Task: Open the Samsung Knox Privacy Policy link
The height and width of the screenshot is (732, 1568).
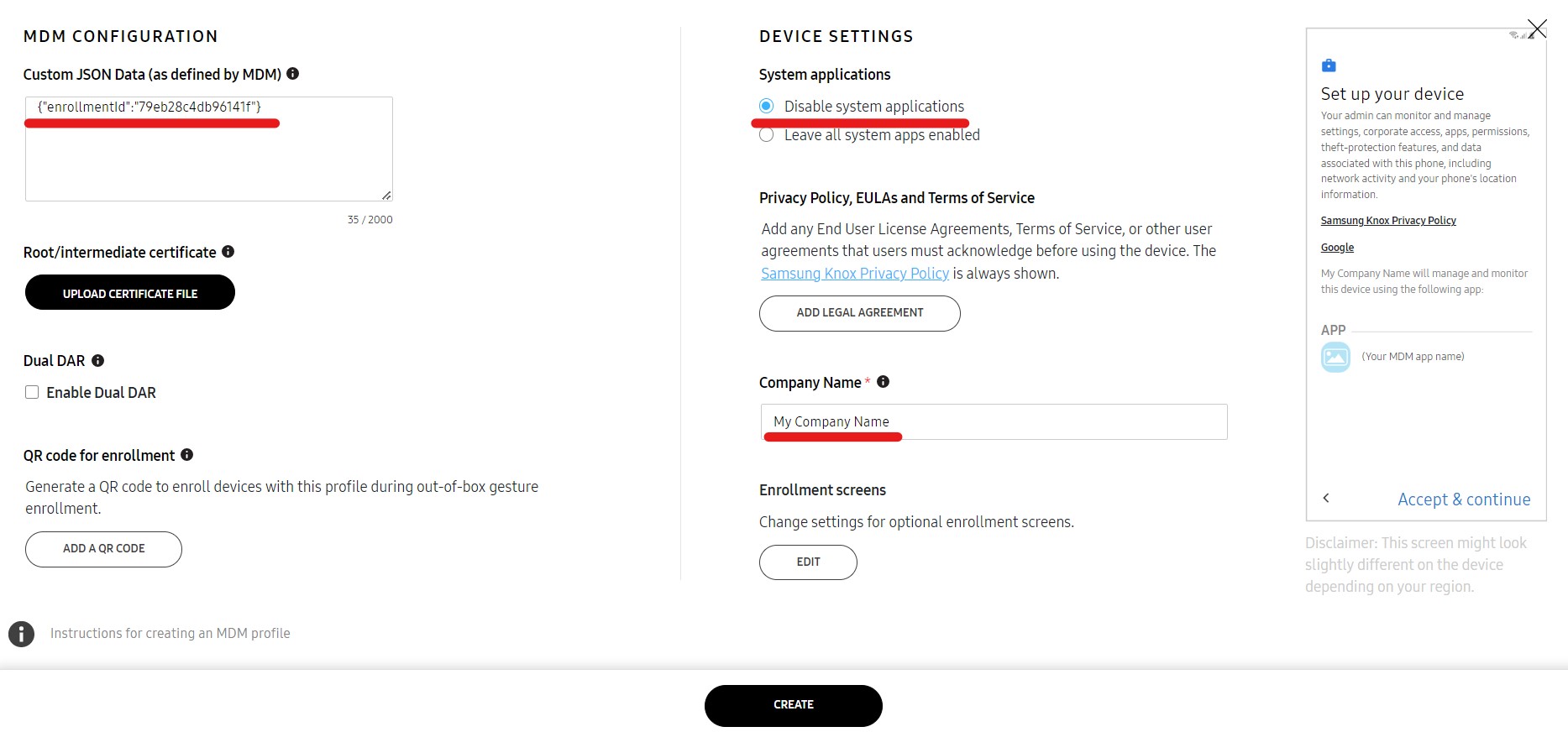Action: pos(855,274)
